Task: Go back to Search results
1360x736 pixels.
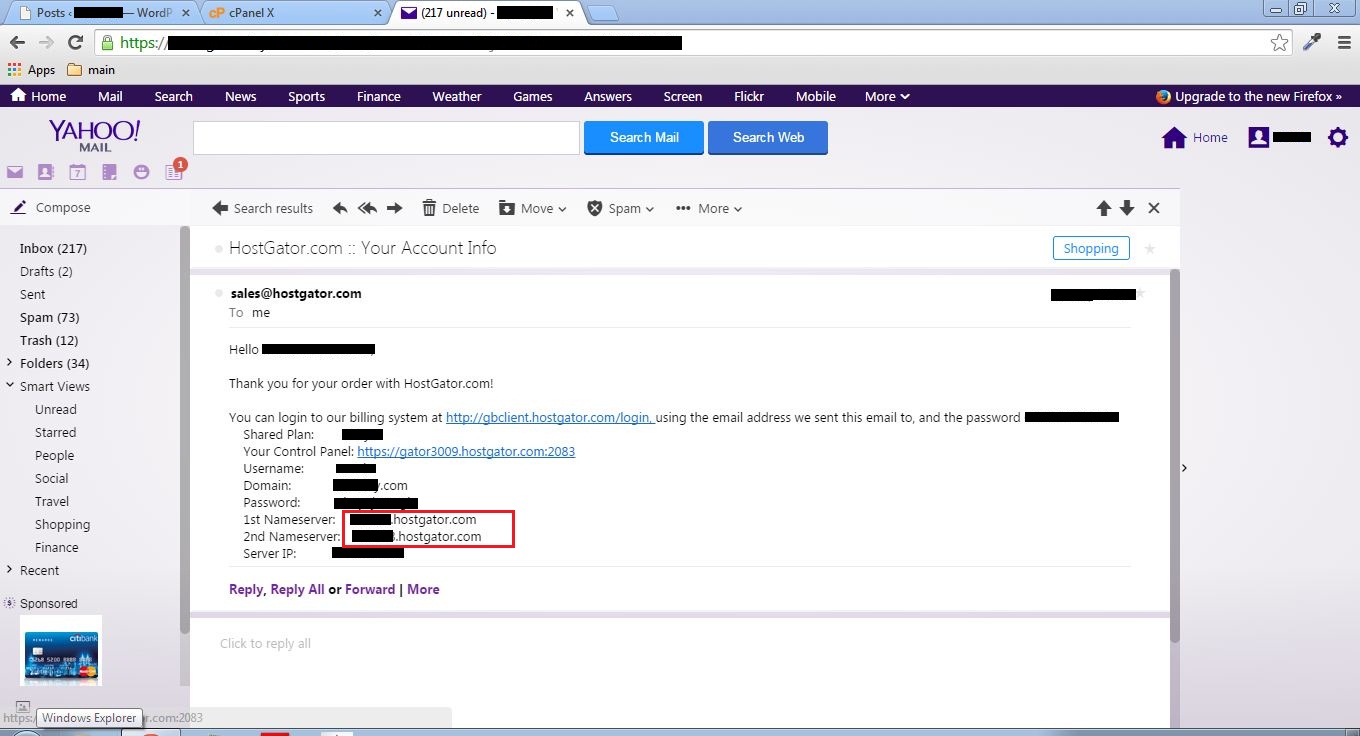Action: (x=263, y=208)
